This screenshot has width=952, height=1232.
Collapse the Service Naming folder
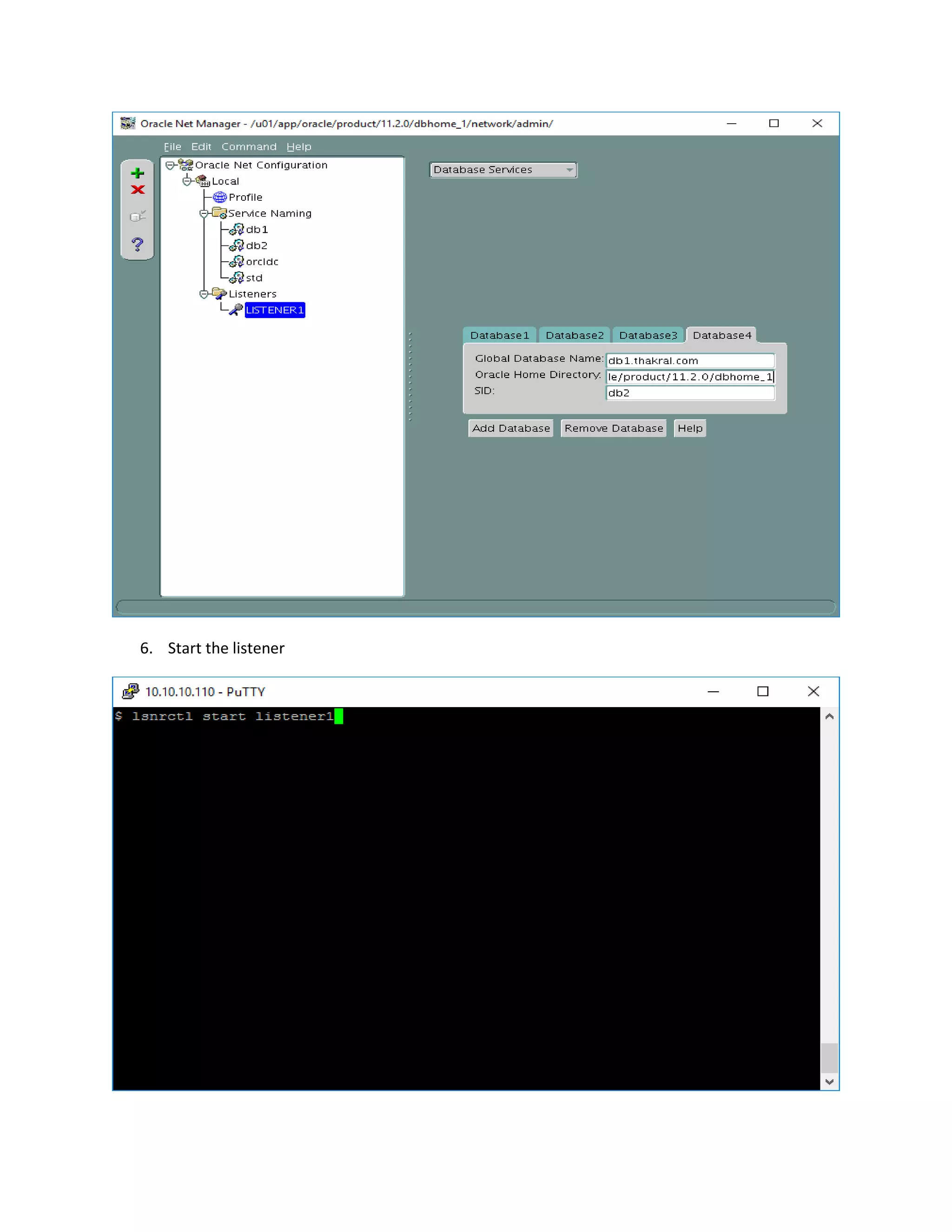click(x=204, y=214)
